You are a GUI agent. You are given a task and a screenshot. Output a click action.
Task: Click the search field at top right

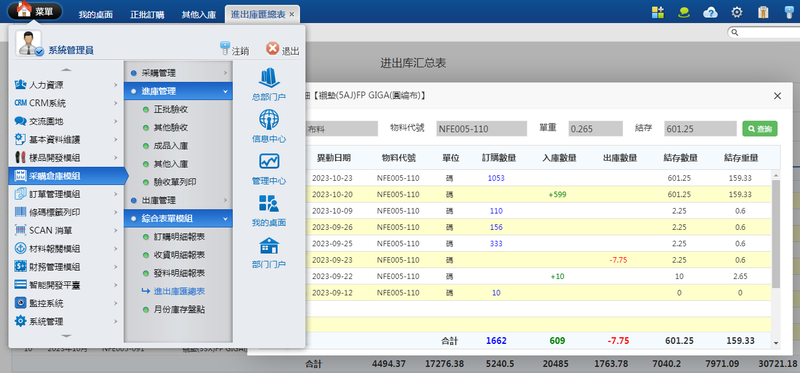[765, 32]
